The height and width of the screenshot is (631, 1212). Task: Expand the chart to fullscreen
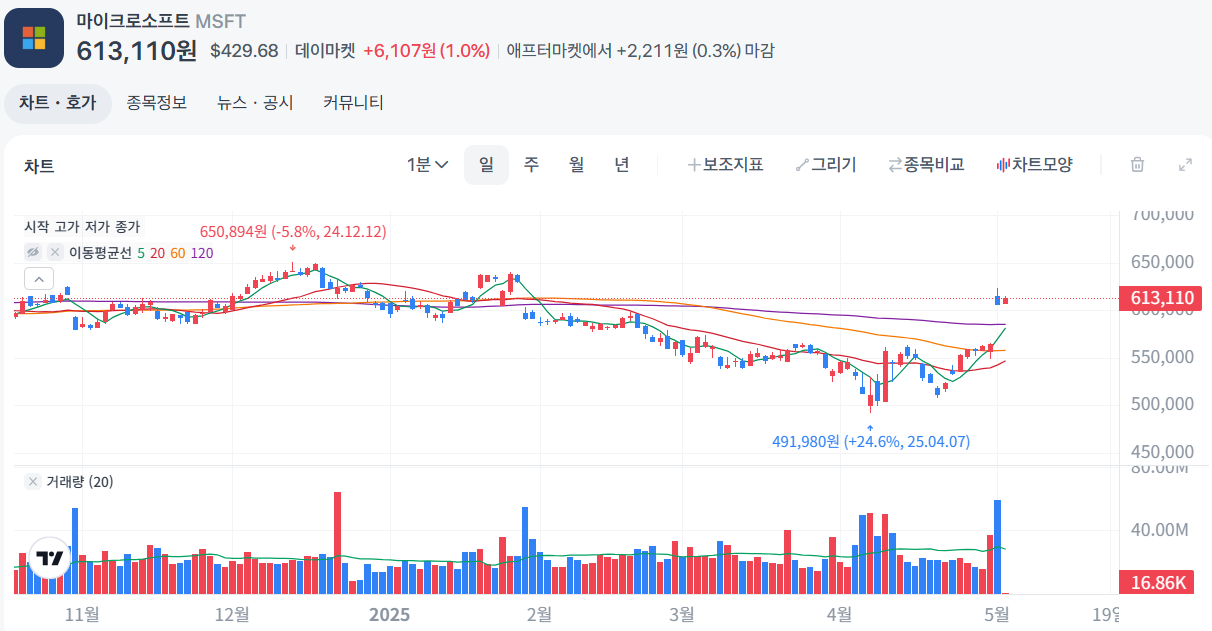[1185, 164]
